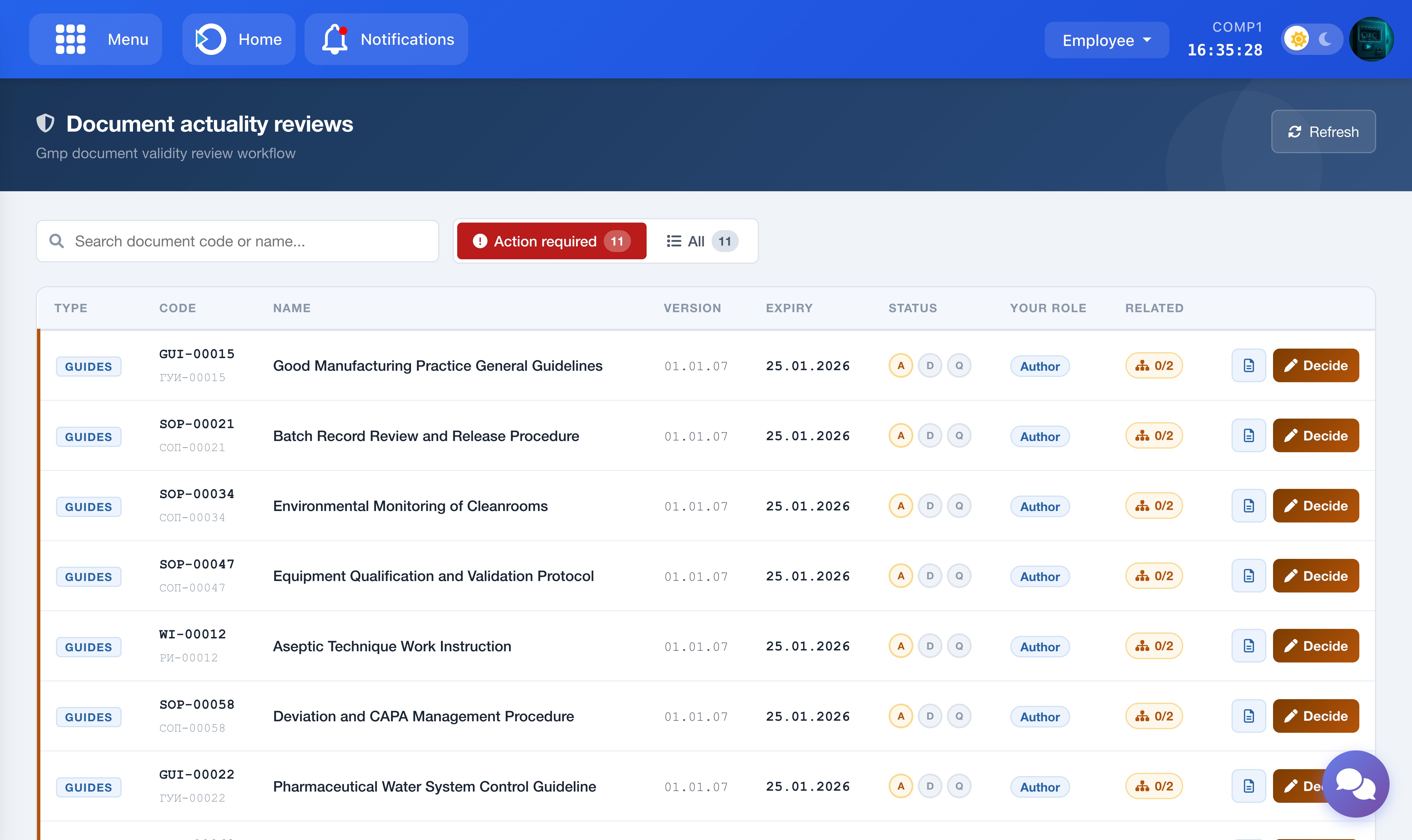
Task: Open the document preview icon for SOP-00034
Action: tap(1248, 505)
